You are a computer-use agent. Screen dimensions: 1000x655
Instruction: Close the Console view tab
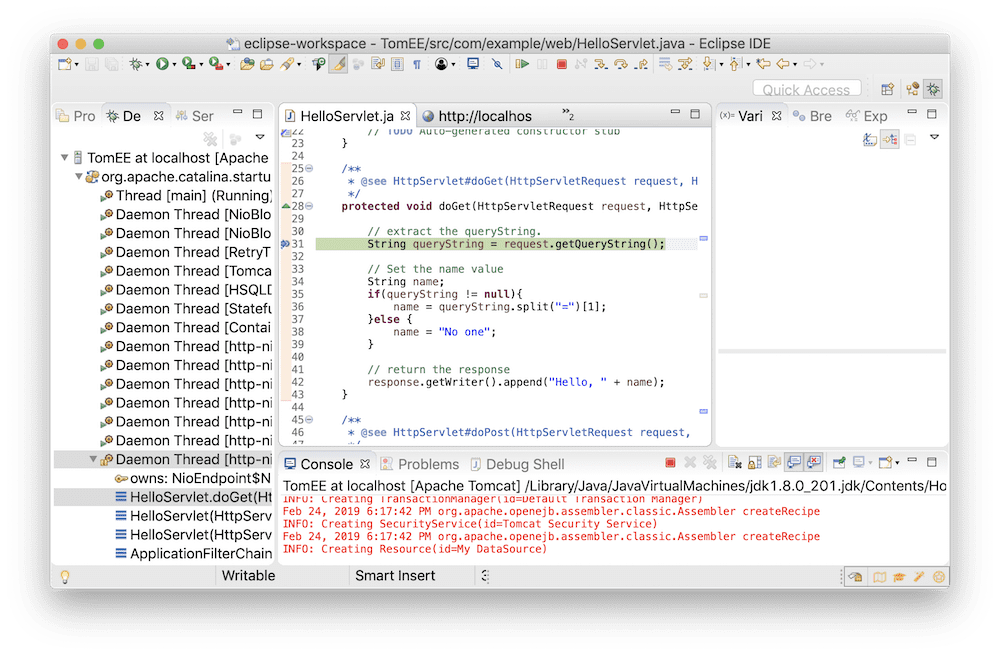click(365, 464)
